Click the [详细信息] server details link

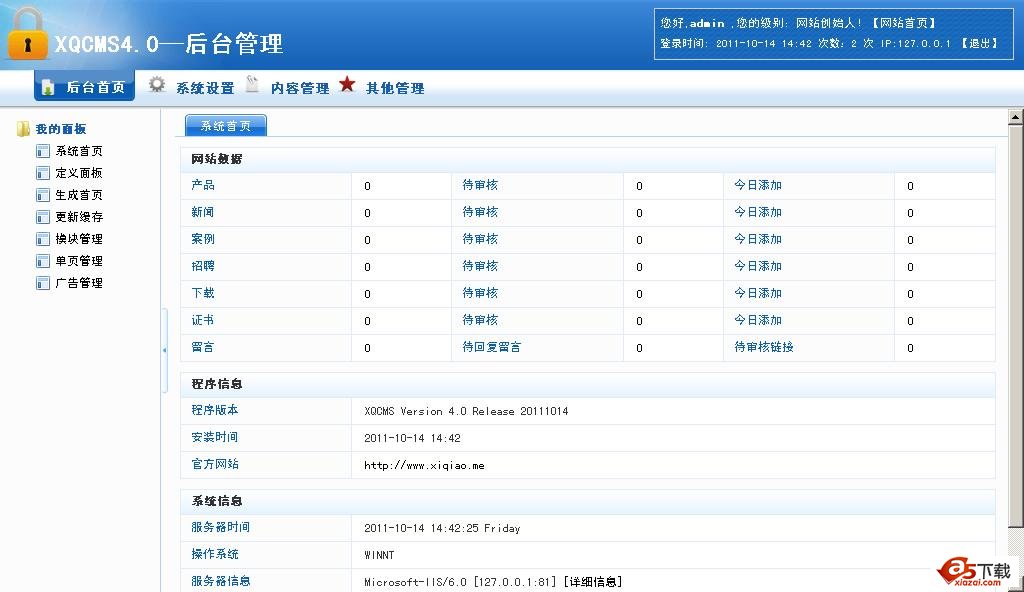(x=592, y=582)
